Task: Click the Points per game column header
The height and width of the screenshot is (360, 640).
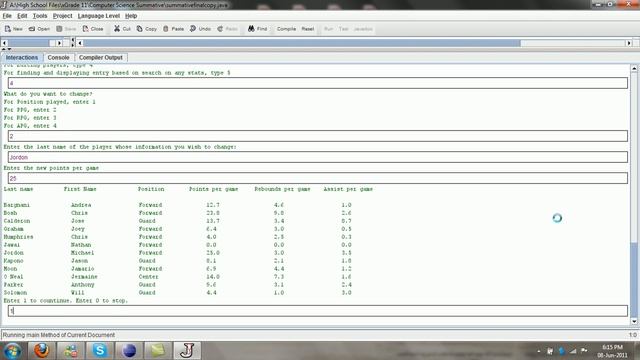Action: (x=213, y=189)
